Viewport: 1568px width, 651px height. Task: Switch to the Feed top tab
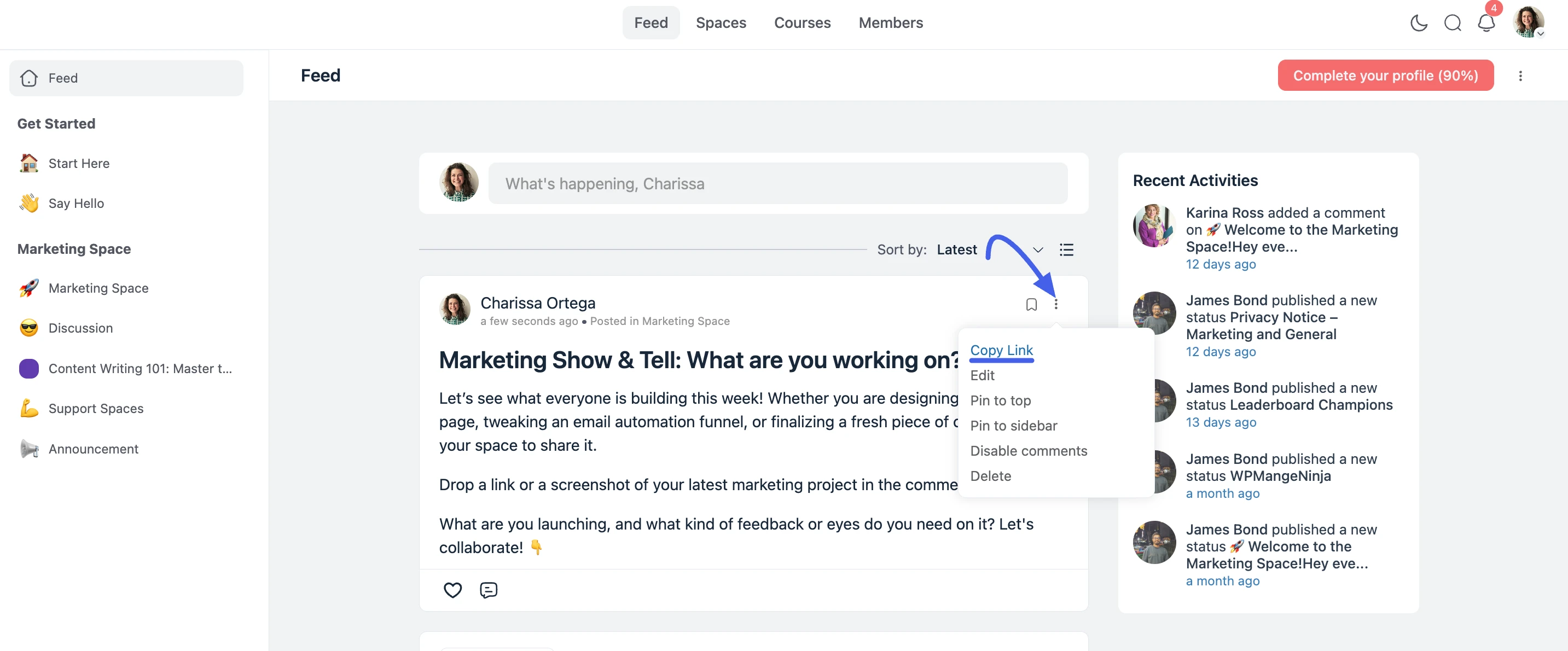(x=651, y=22)
